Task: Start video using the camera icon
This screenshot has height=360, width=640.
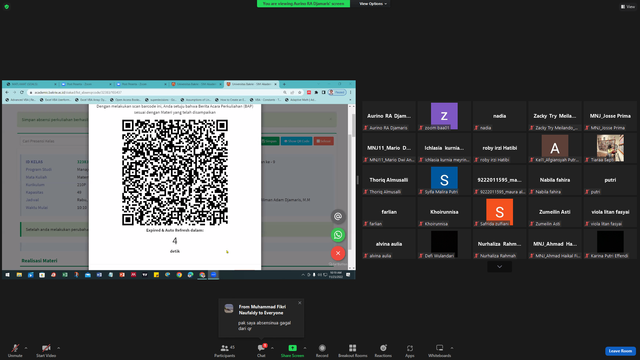Action: [46, 350]
